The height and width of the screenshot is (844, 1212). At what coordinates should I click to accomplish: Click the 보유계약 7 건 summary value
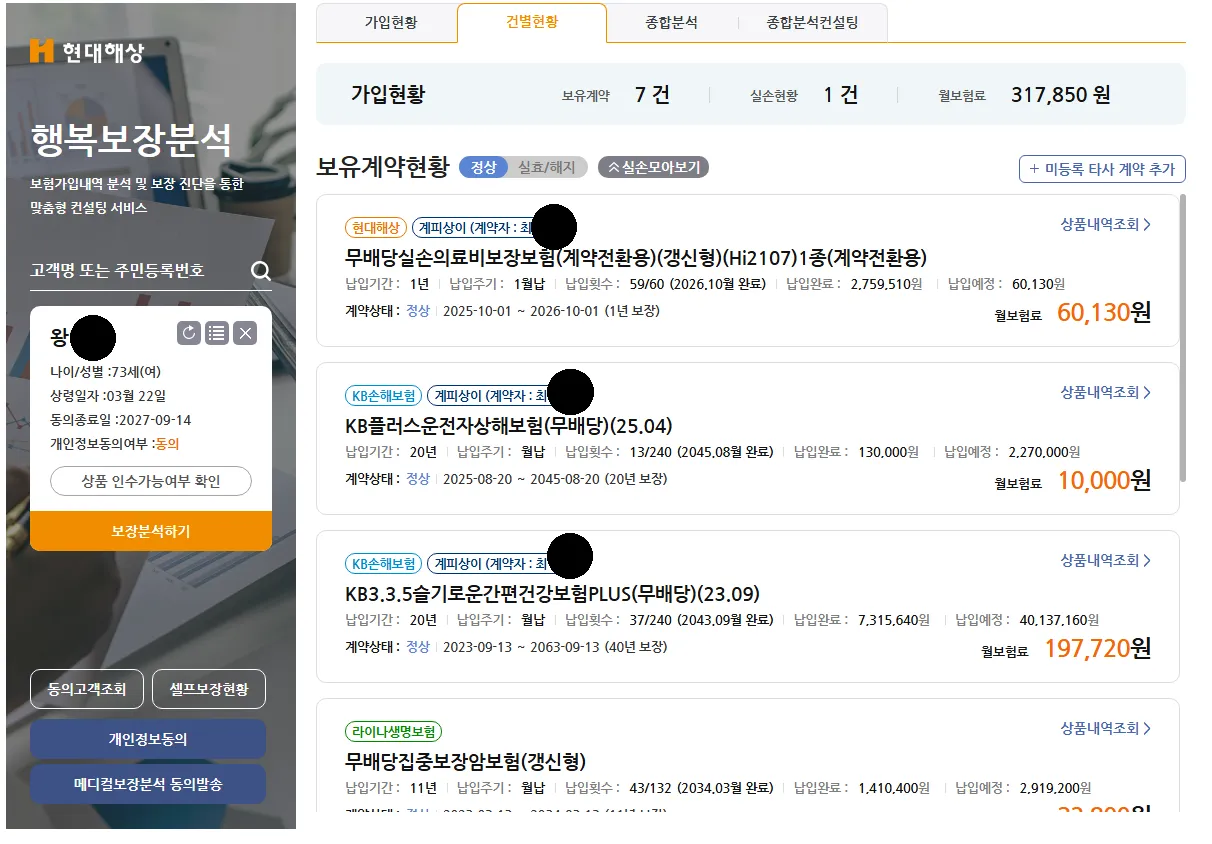[x=652, y=95]
